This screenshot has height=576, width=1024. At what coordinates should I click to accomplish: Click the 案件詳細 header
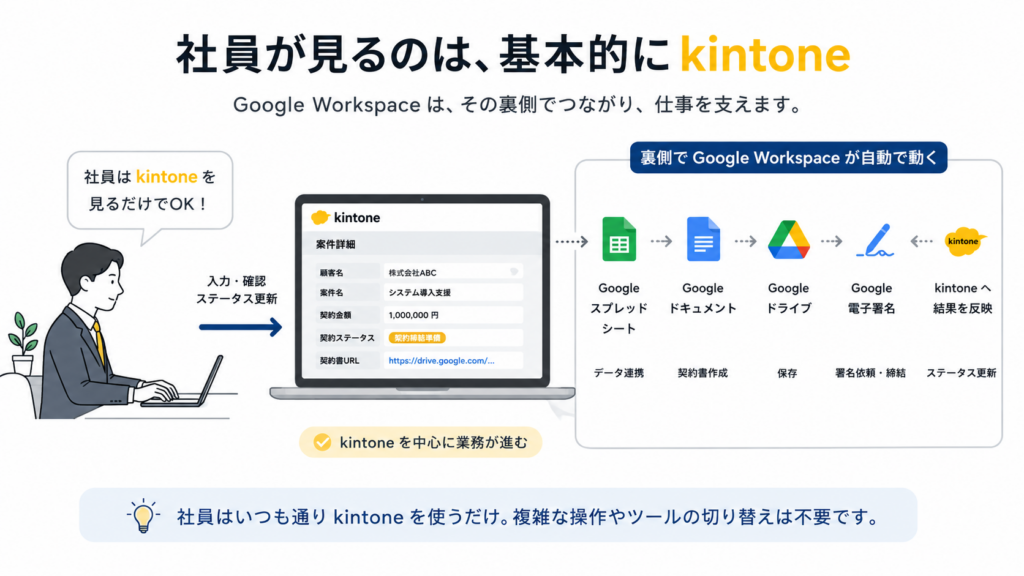click(336, 244)
